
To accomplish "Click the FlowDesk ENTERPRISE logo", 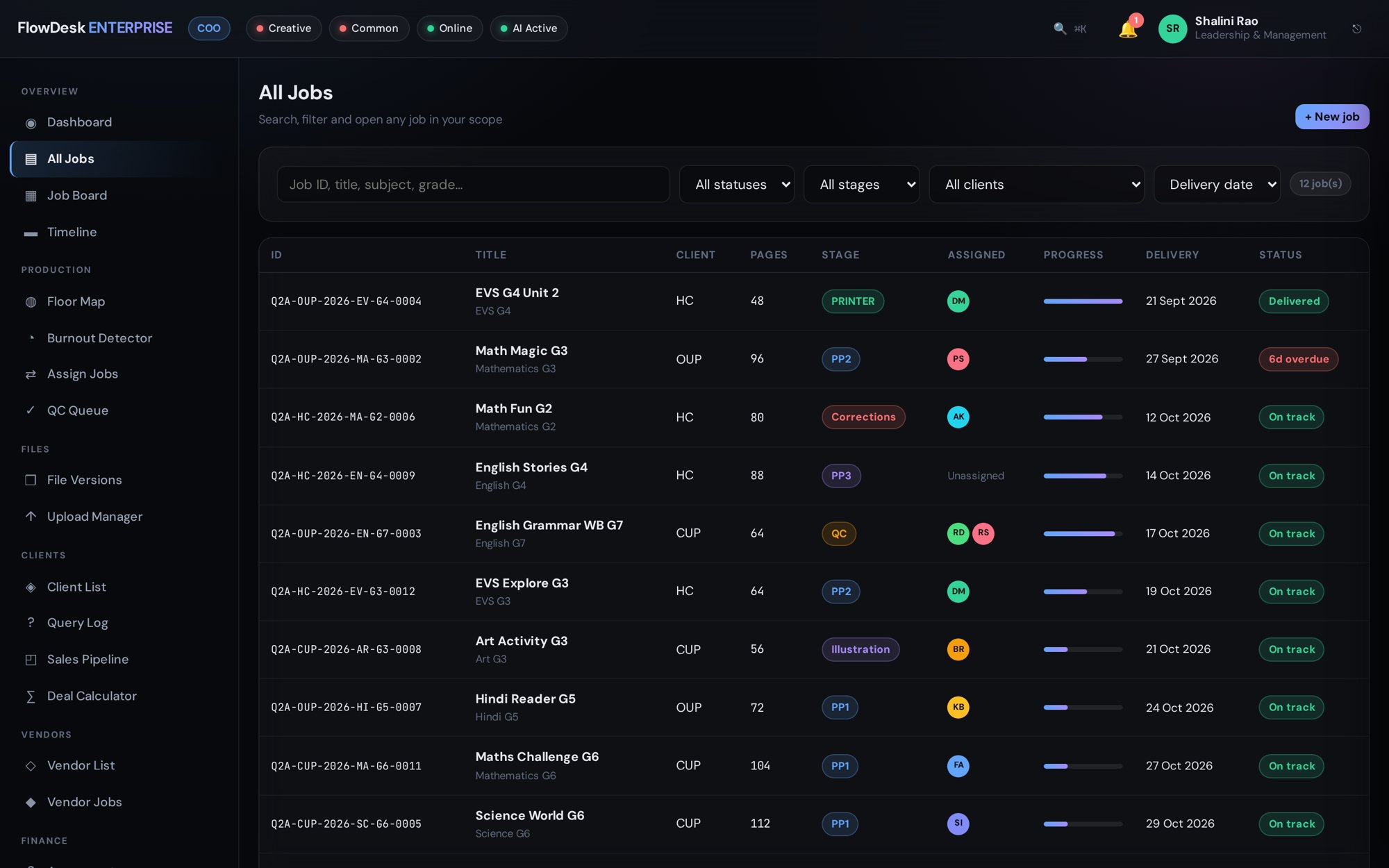I will 95,28.
